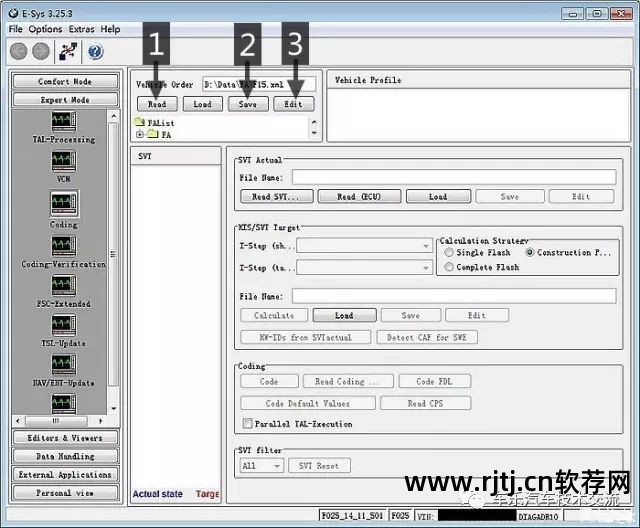Select the NAV/ENT-Update module icon

pyautogui.click(x=63, y=364)
